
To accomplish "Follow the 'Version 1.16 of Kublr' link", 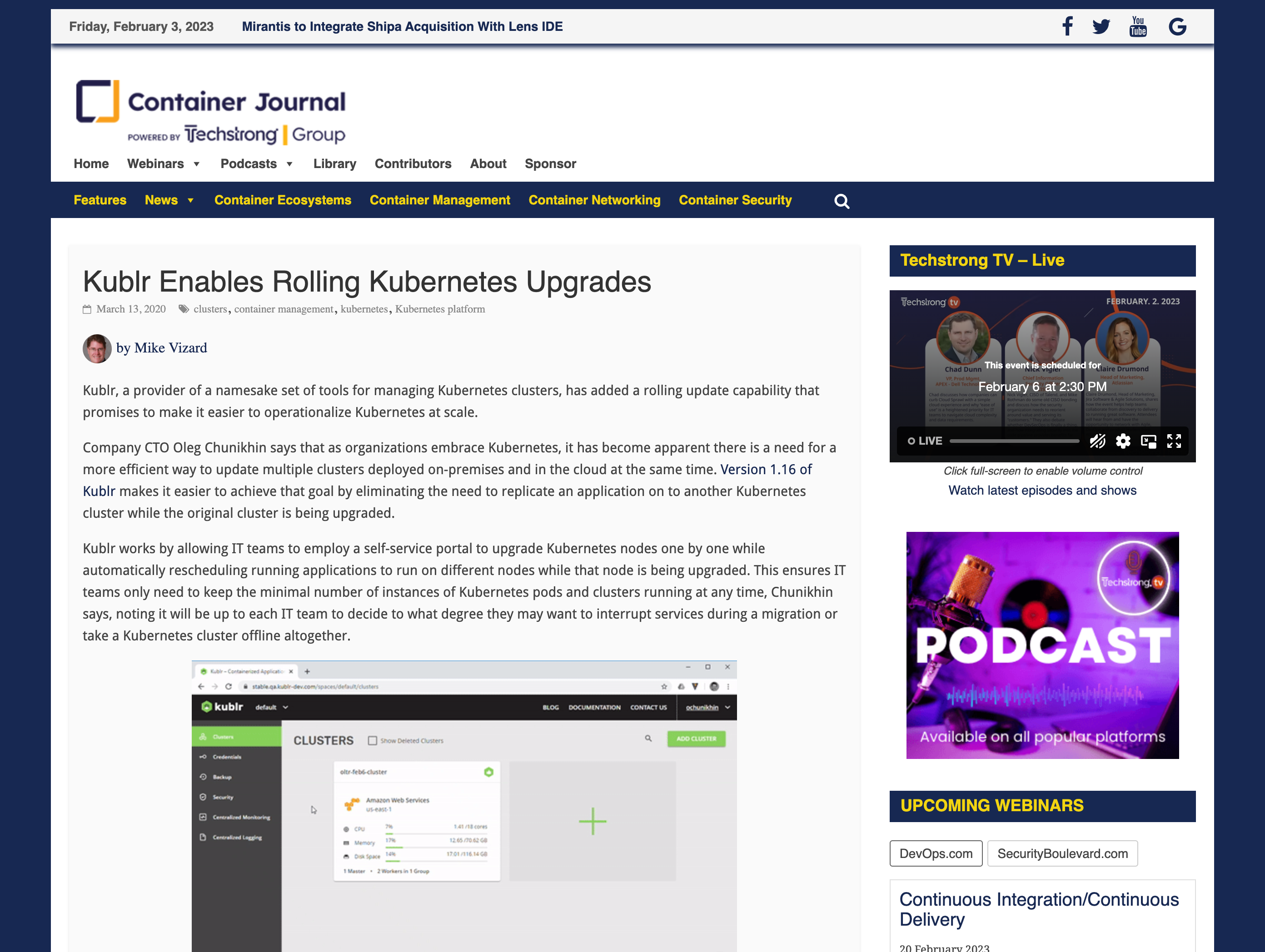I will click(x=766, y=470).
